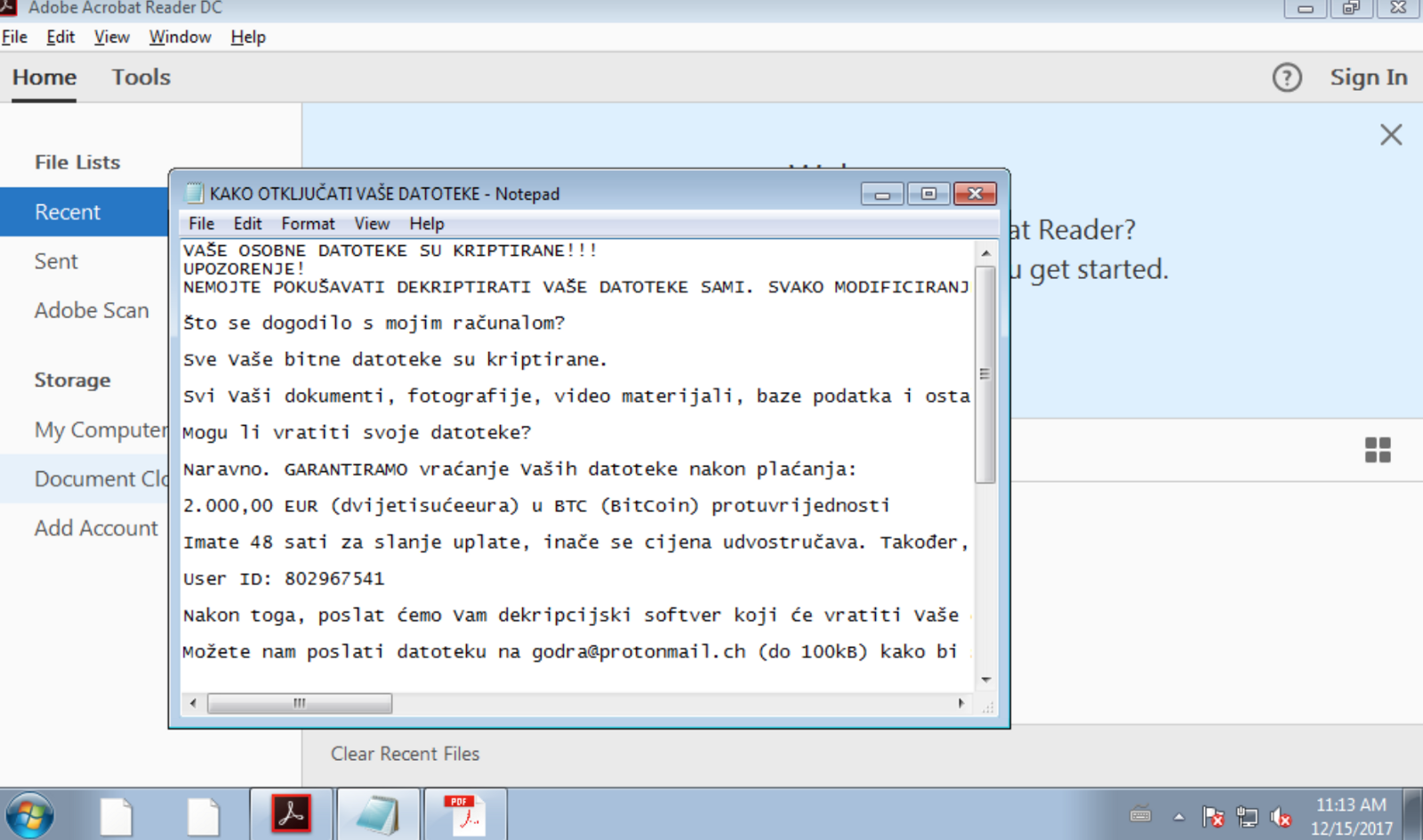
Task: Click the network tray icon
Action: (x=1247, y=816)
